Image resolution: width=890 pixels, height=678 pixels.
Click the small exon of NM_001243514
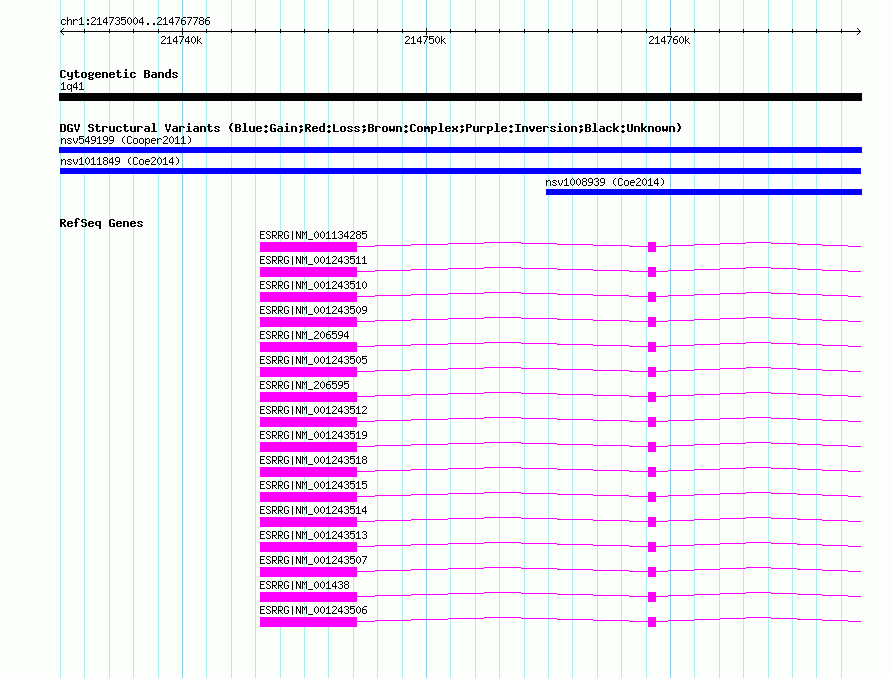click(x=652, y=522)
